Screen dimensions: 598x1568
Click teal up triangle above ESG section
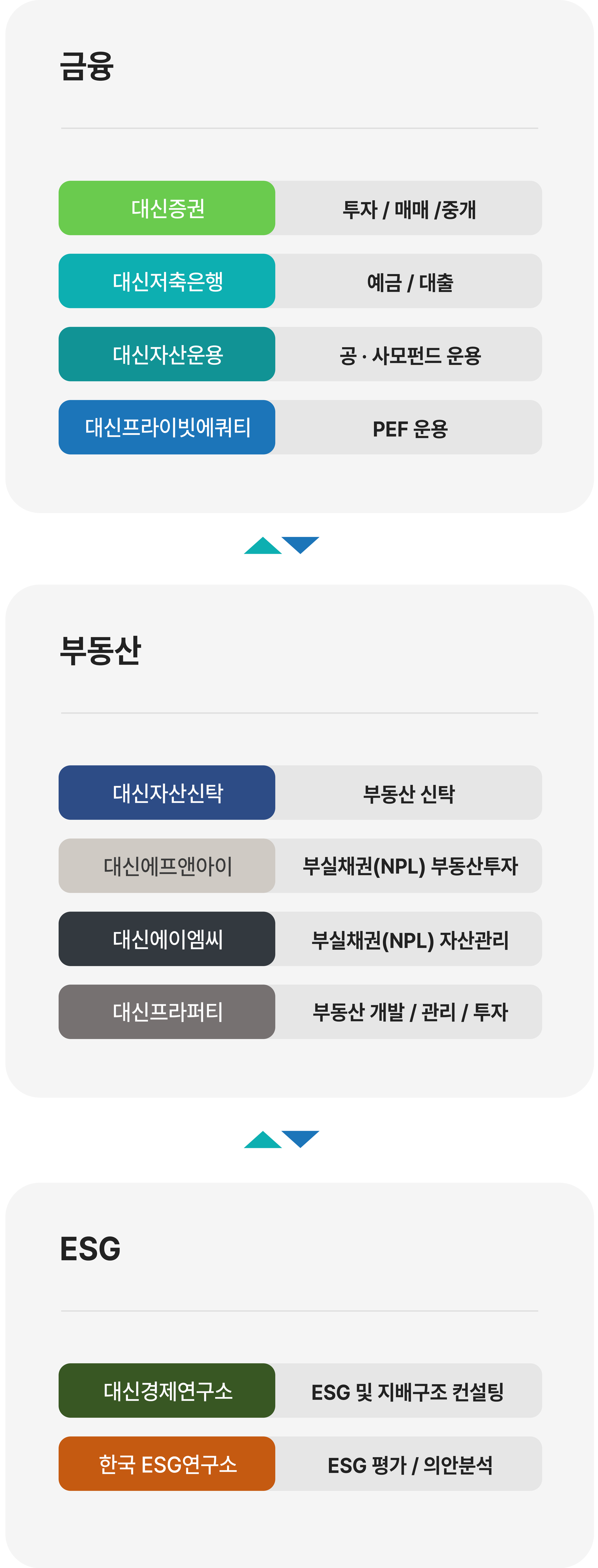coord(263,1140)
